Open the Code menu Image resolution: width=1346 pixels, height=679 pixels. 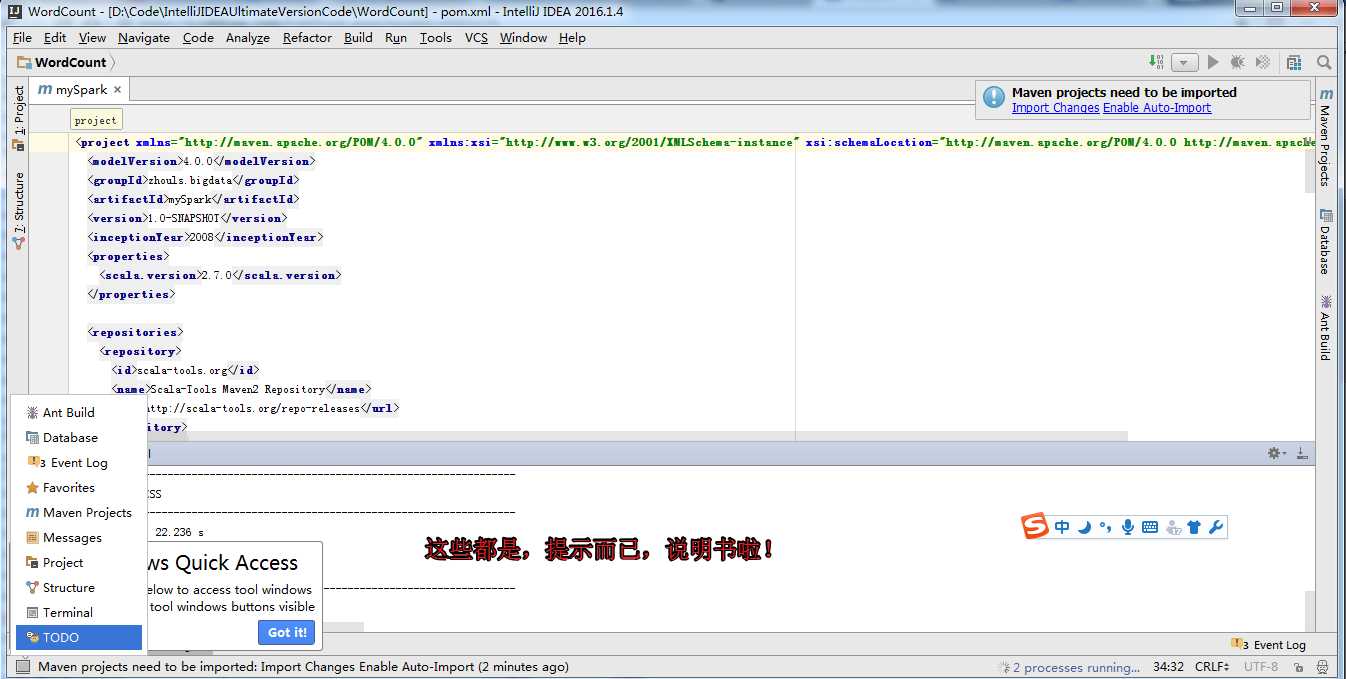coord(198,38)
